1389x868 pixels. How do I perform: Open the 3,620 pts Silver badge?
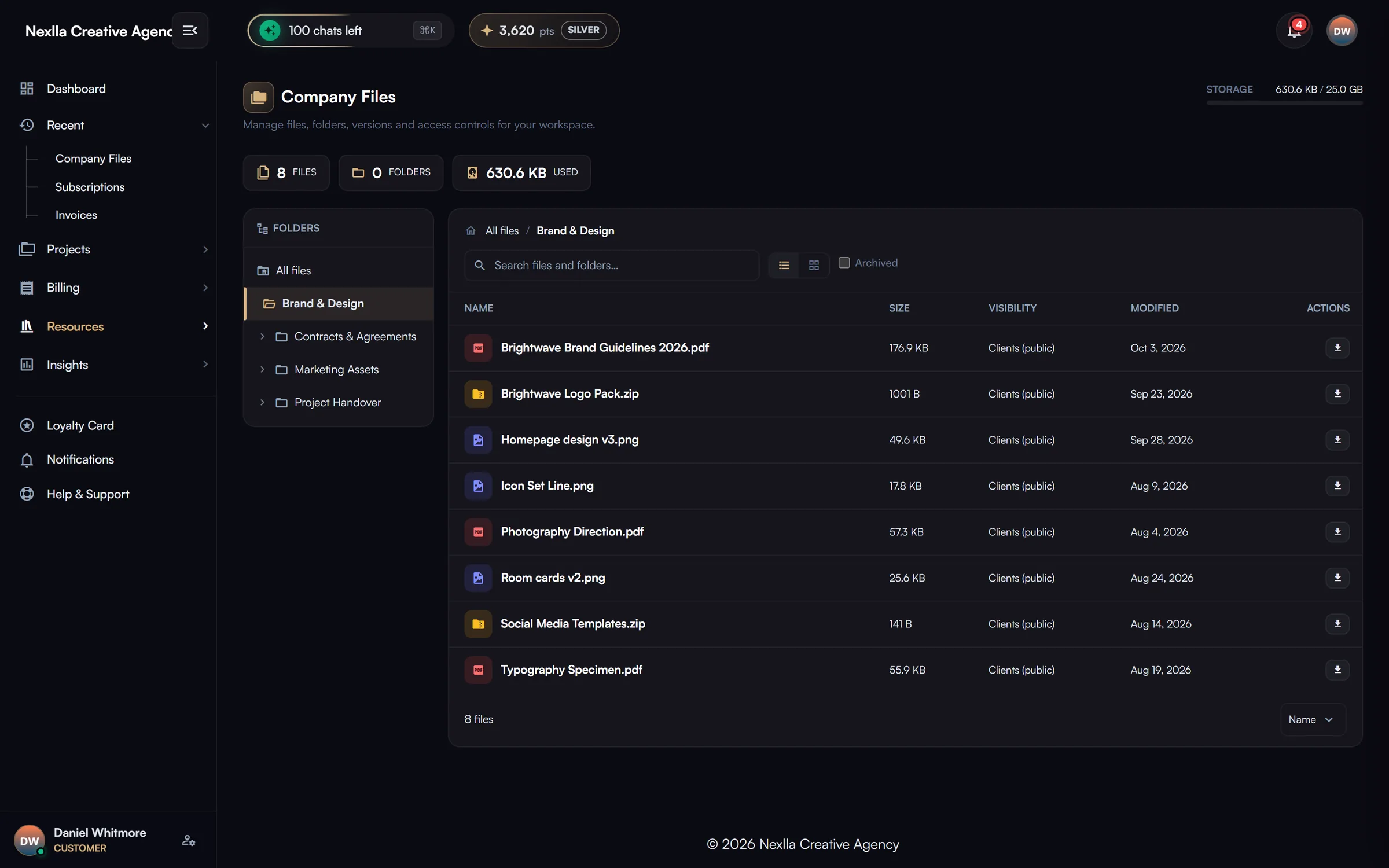[544, 30]
